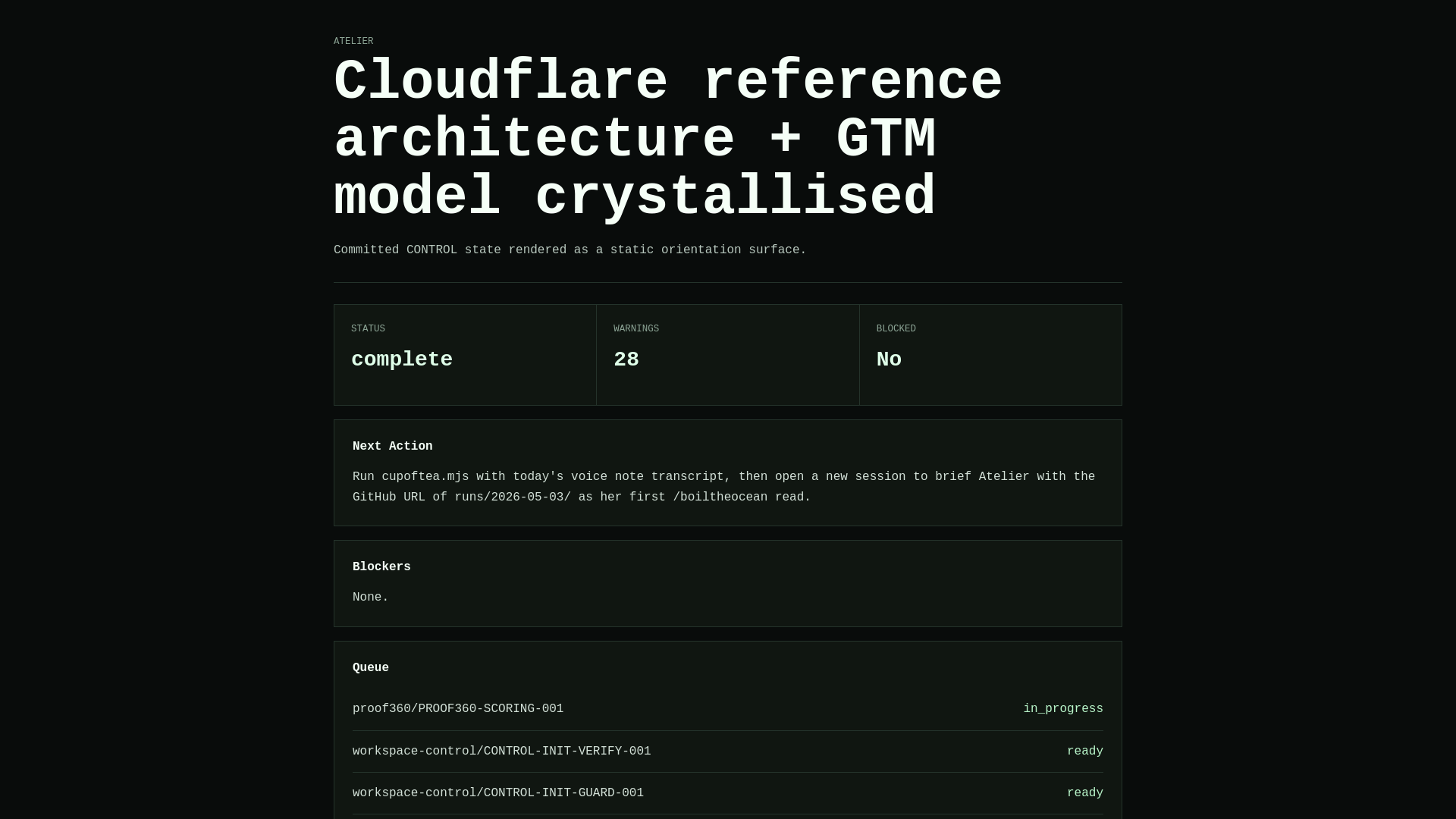Select queue row CONTROL-INIT-GUARD-001
This screenshot has height=819, width=1456.
(728, 793)
